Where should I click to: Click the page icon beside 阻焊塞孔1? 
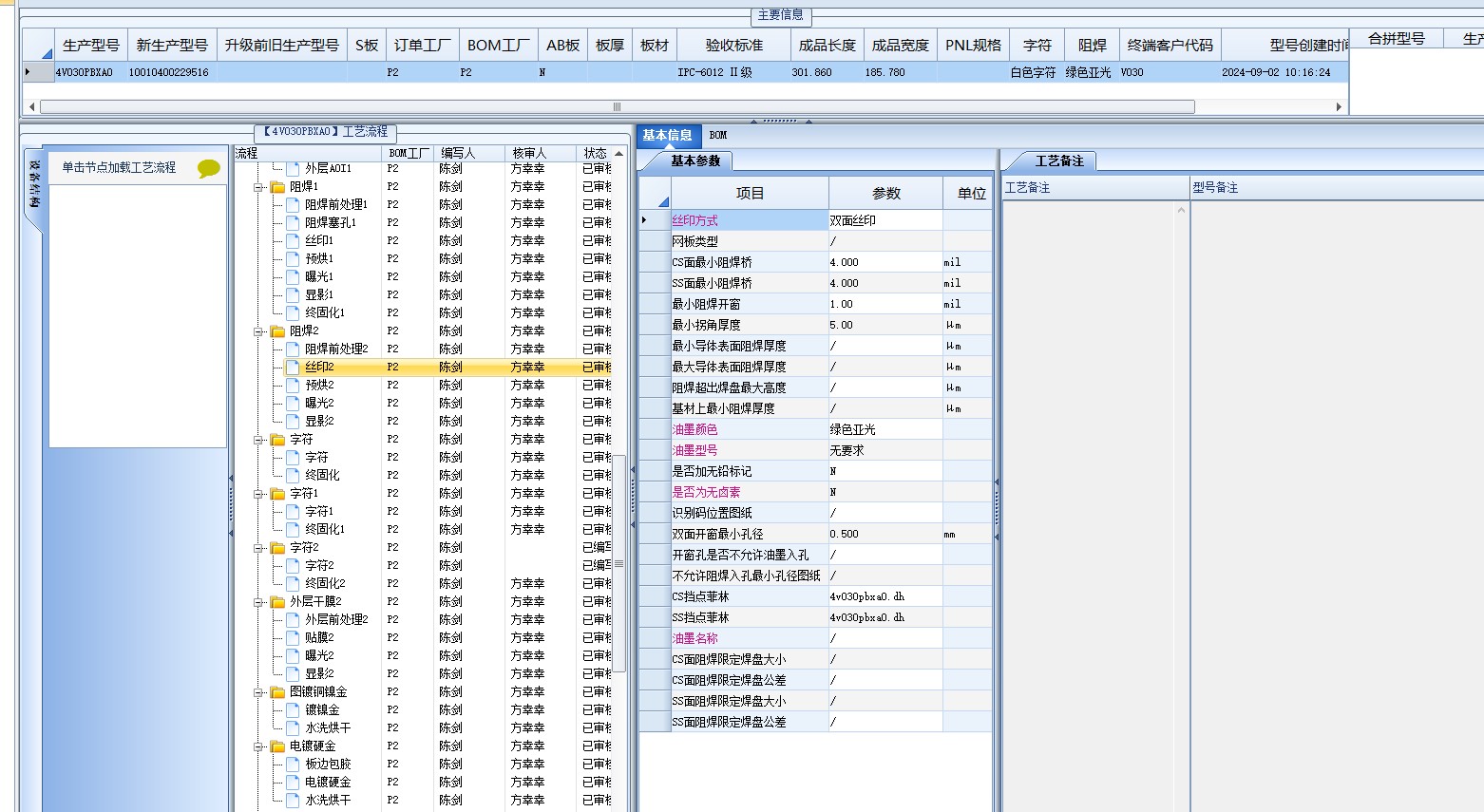click(x=294, y=222)
